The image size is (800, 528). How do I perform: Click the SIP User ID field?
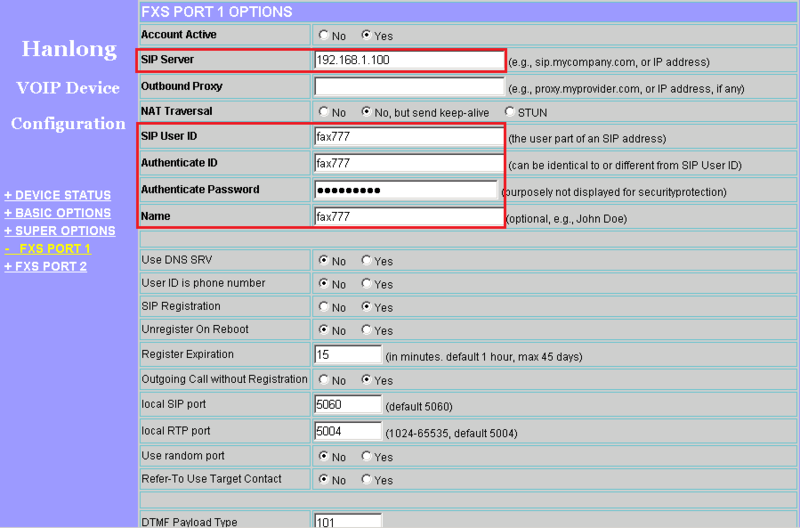pyautogui.click(x=409, y=137)
